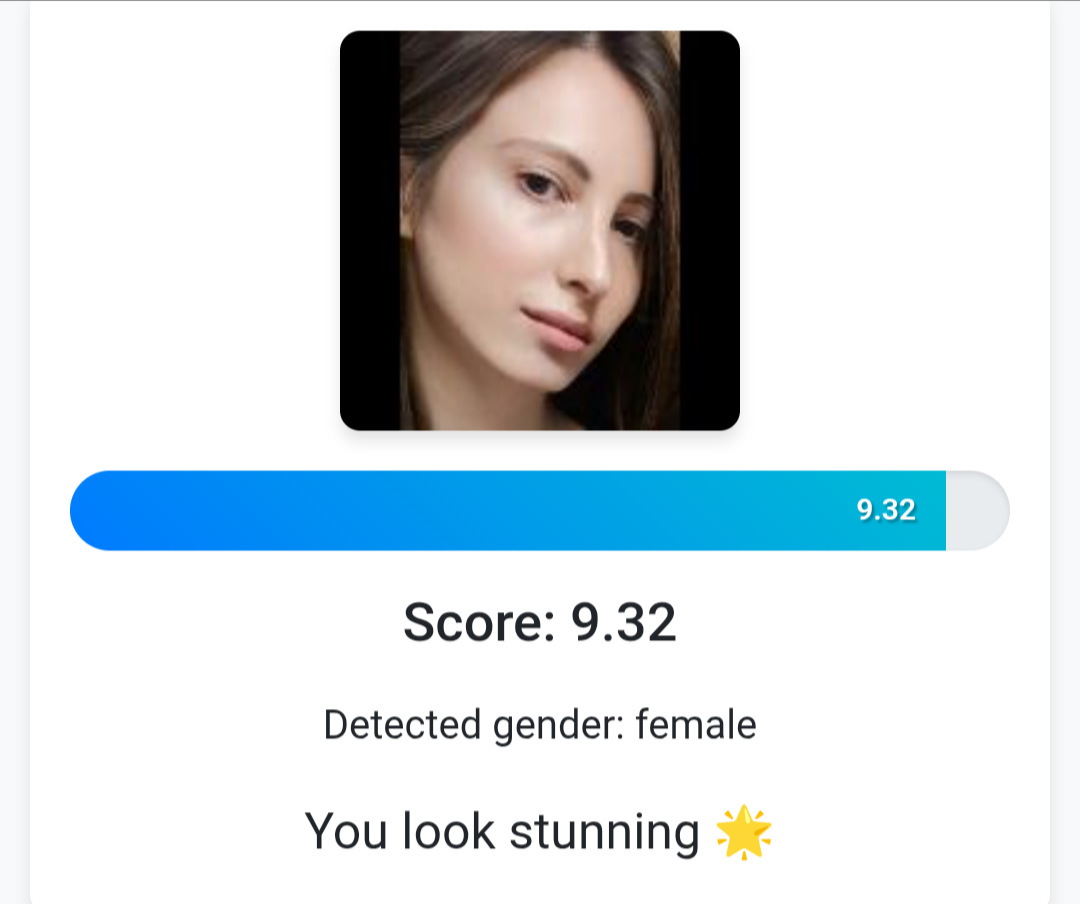Click the gray page margin right of the card
Image resolution: width=1080 pixels, height=904 pixels.
coord(1066,452)
